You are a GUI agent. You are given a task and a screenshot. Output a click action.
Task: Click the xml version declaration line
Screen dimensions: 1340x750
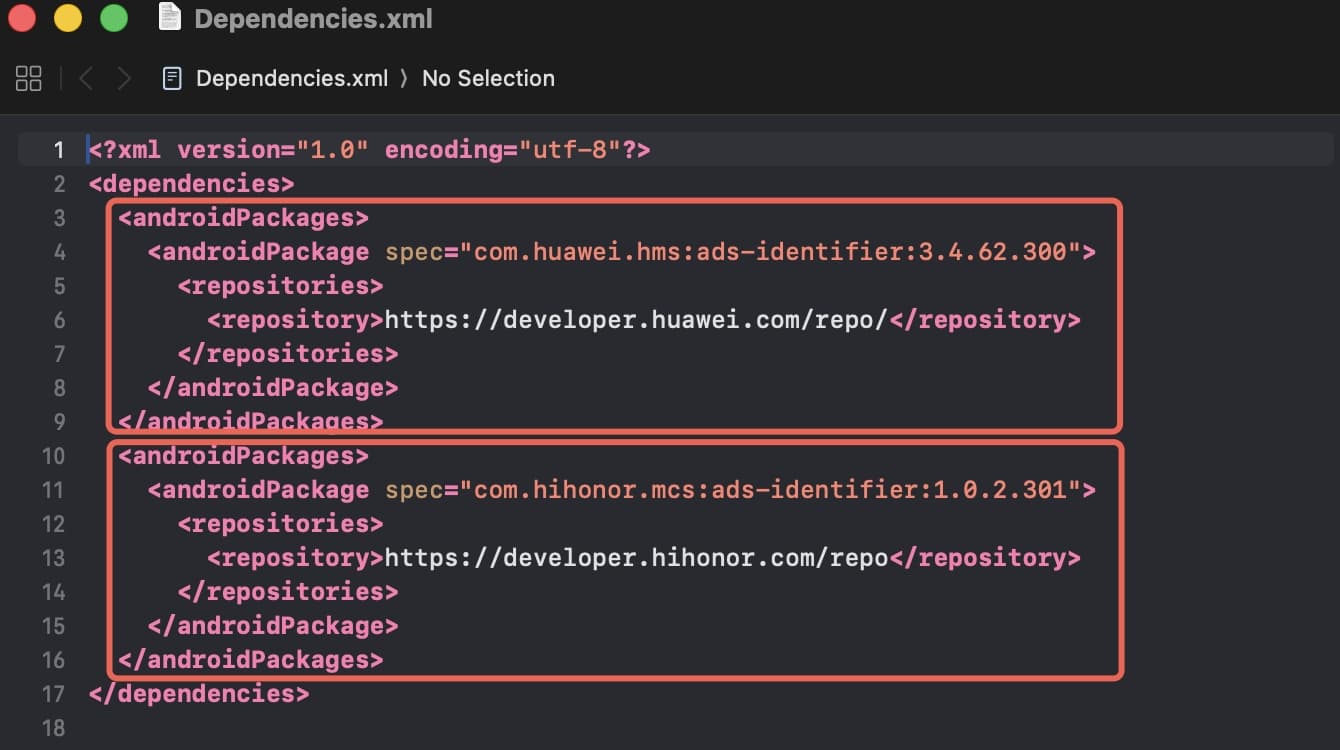point(370,150)
